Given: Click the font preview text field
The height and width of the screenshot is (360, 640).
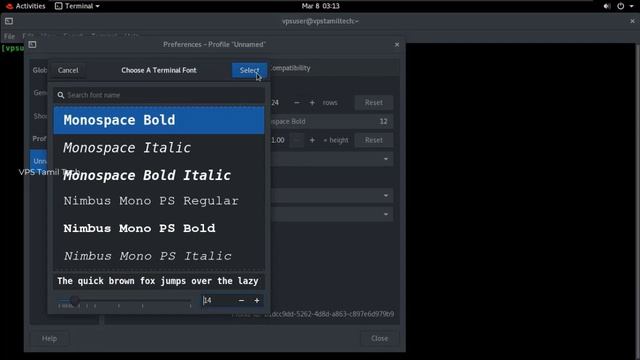Looking at the screenshot, I should [159, 281].
